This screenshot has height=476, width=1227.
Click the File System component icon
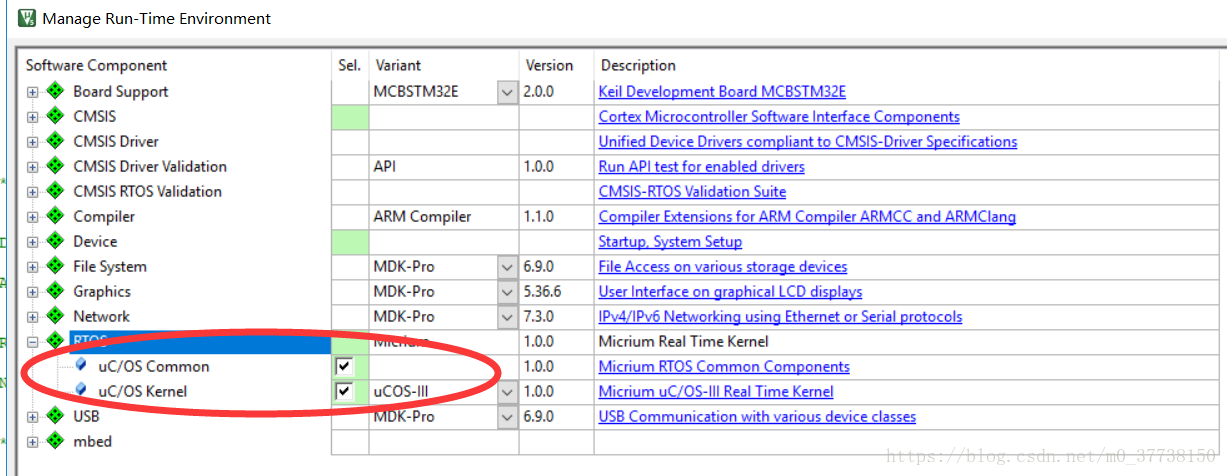tap(55, 266)
